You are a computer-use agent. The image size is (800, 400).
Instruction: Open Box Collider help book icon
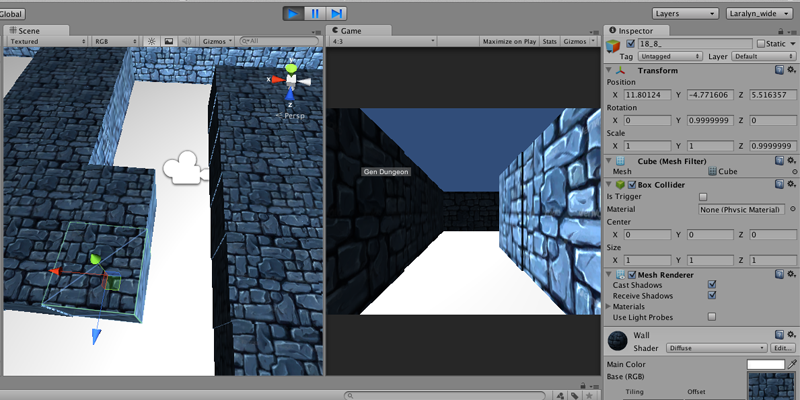pos(779,185)
